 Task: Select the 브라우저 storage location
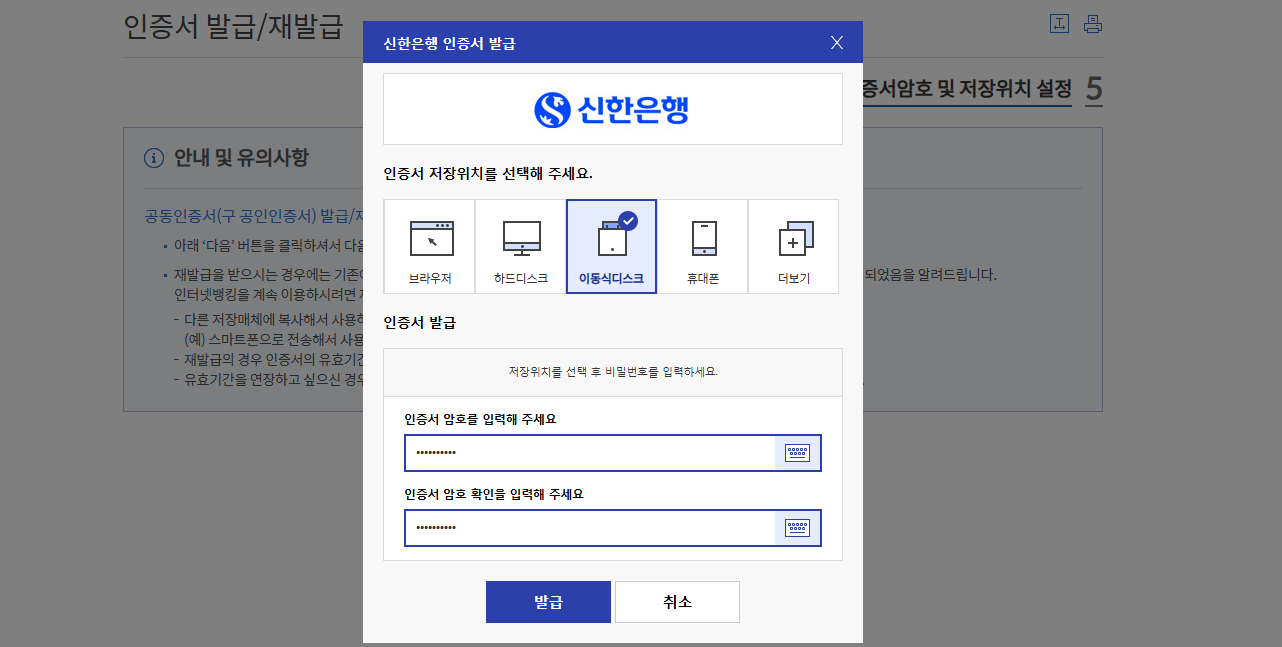pos(429,247)
